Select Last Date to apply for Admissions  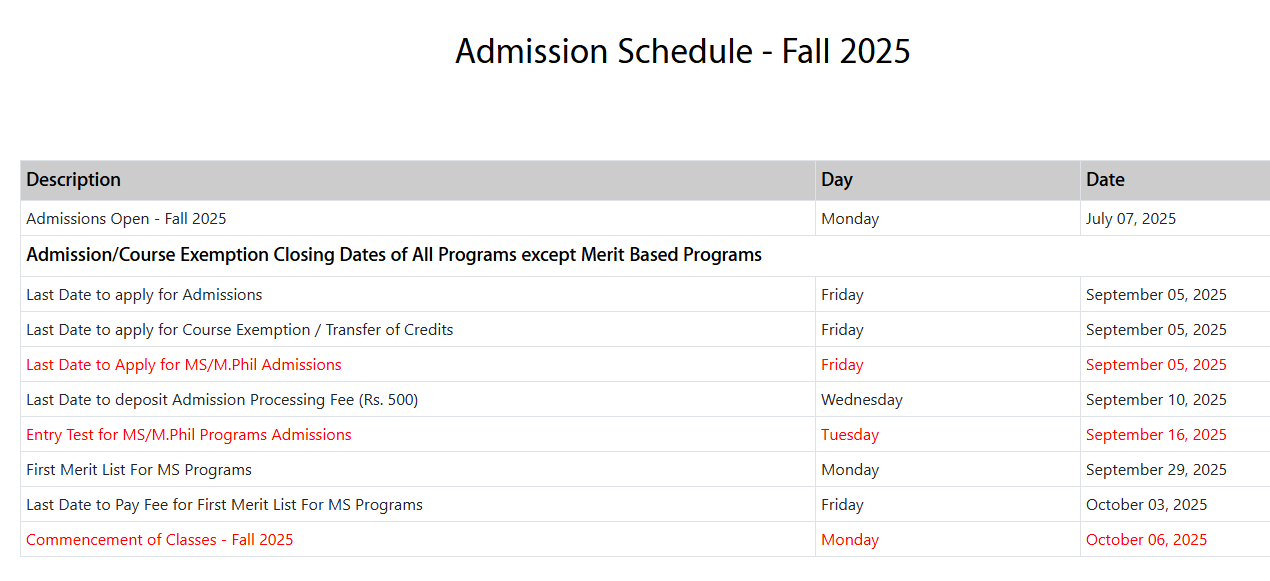144,295
